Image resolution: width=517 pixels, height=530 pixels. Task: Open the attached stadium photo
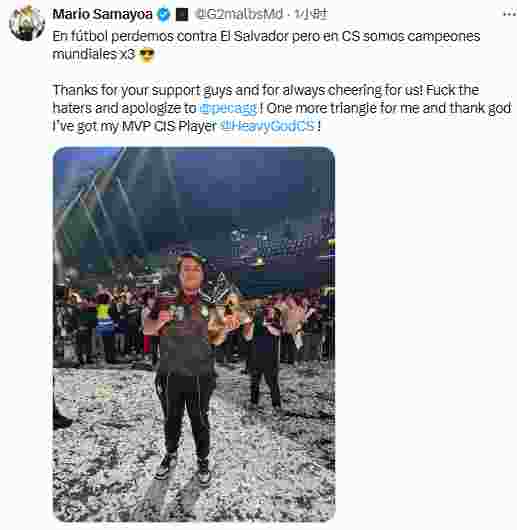(x=194, y=334)
